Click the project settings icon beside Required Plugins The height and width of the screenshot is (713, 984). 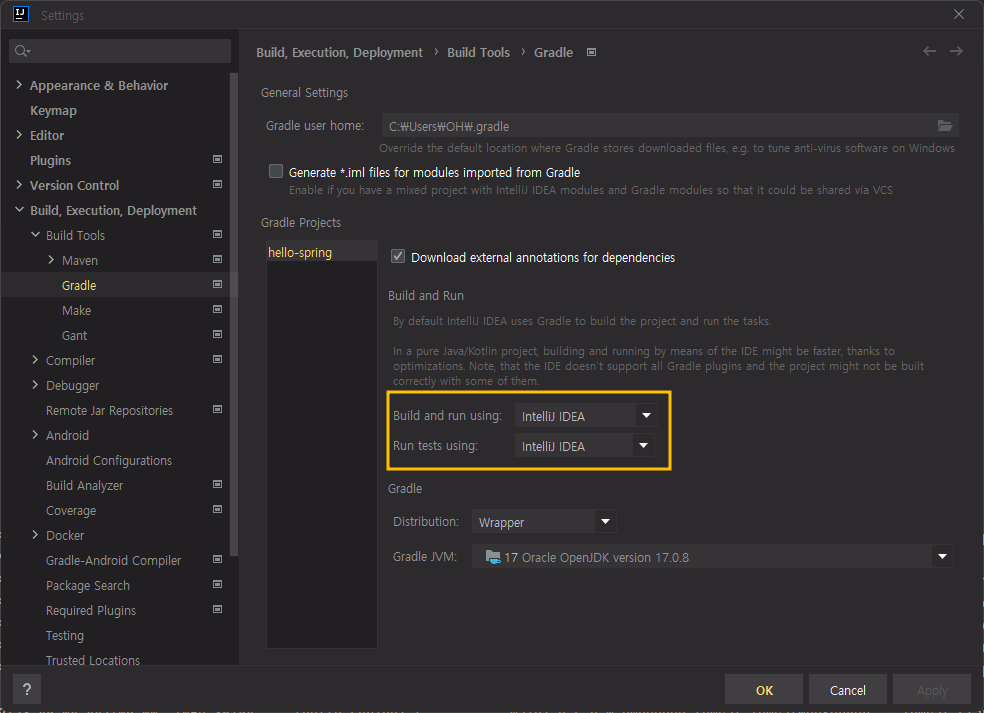click(217, 609)
